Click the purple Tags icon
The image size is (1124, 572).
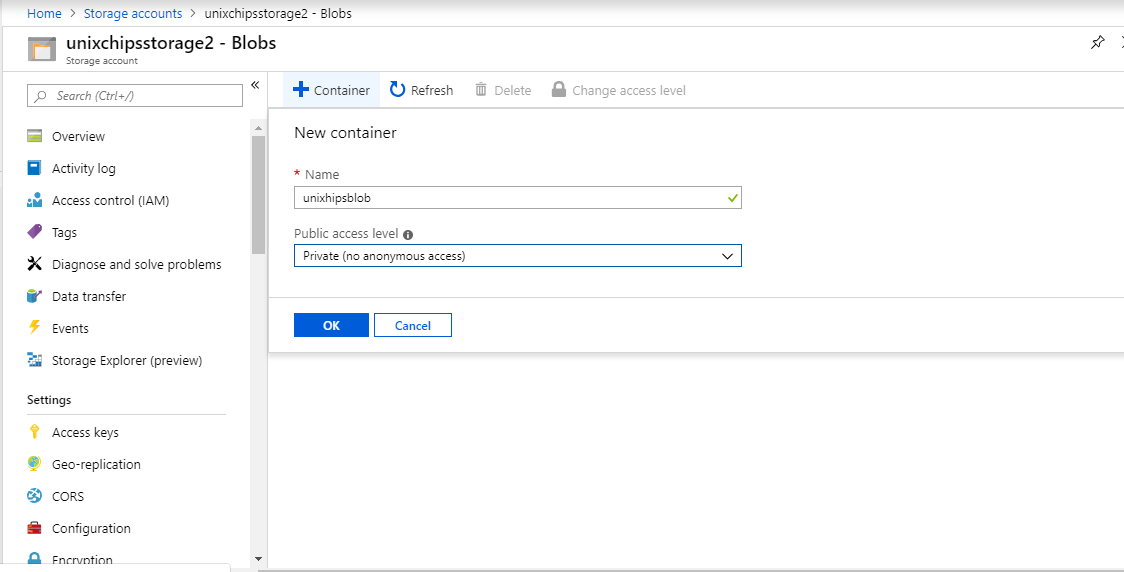click(34, 232)
